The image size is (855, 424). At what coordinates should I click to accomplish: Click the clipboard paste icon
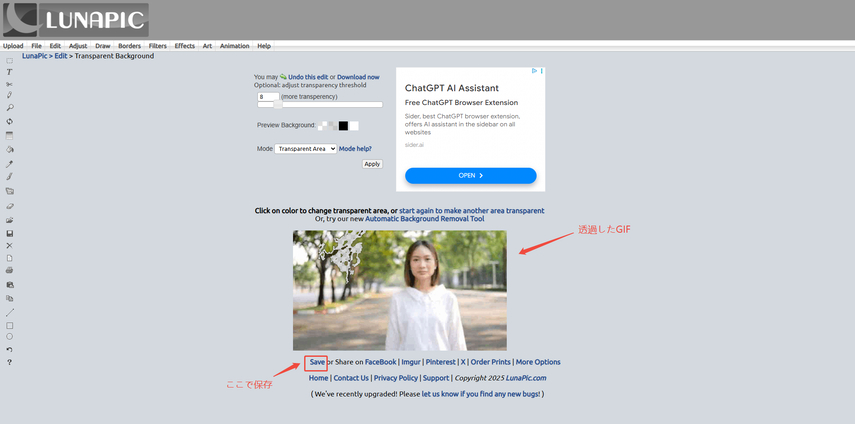tap(9, 284)
